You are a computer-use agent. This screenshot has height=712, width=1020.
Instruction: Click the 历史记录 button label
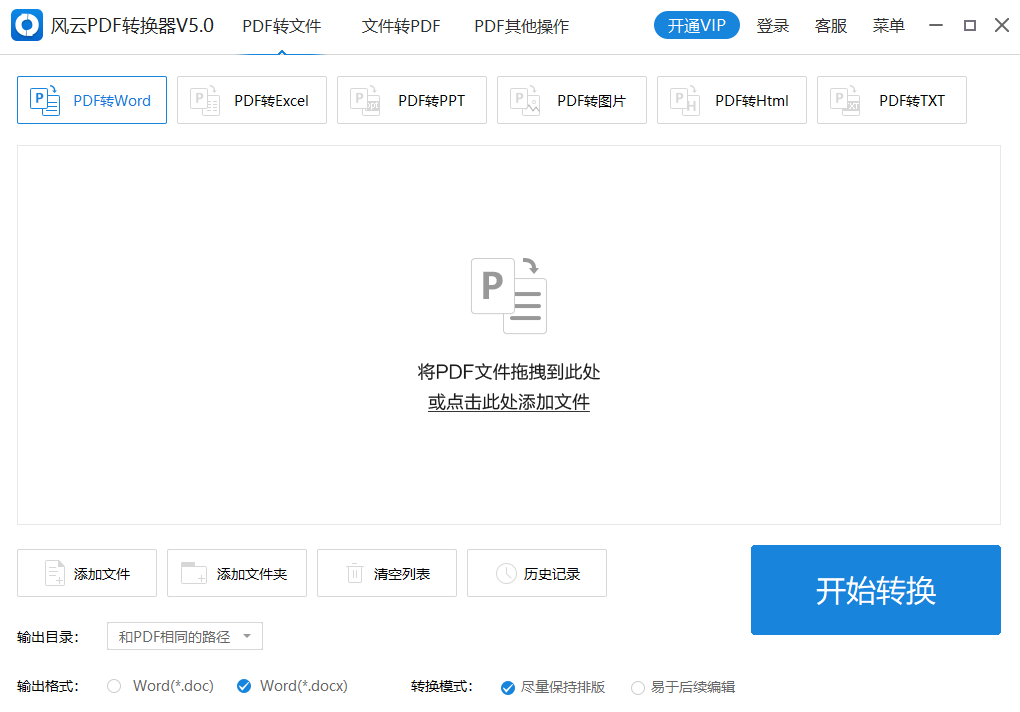[552, 574]
